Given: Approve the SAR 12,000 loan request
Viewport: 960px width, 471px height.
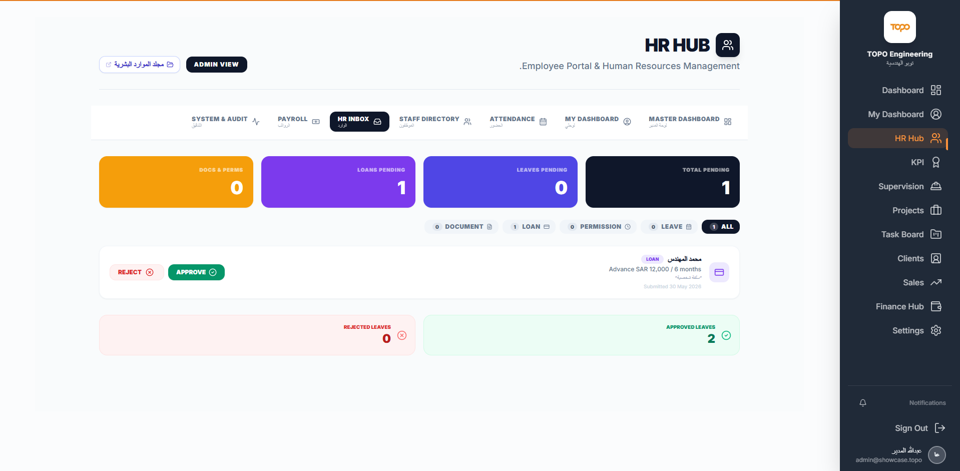Looking at the screenshot, I should point(196,272).
